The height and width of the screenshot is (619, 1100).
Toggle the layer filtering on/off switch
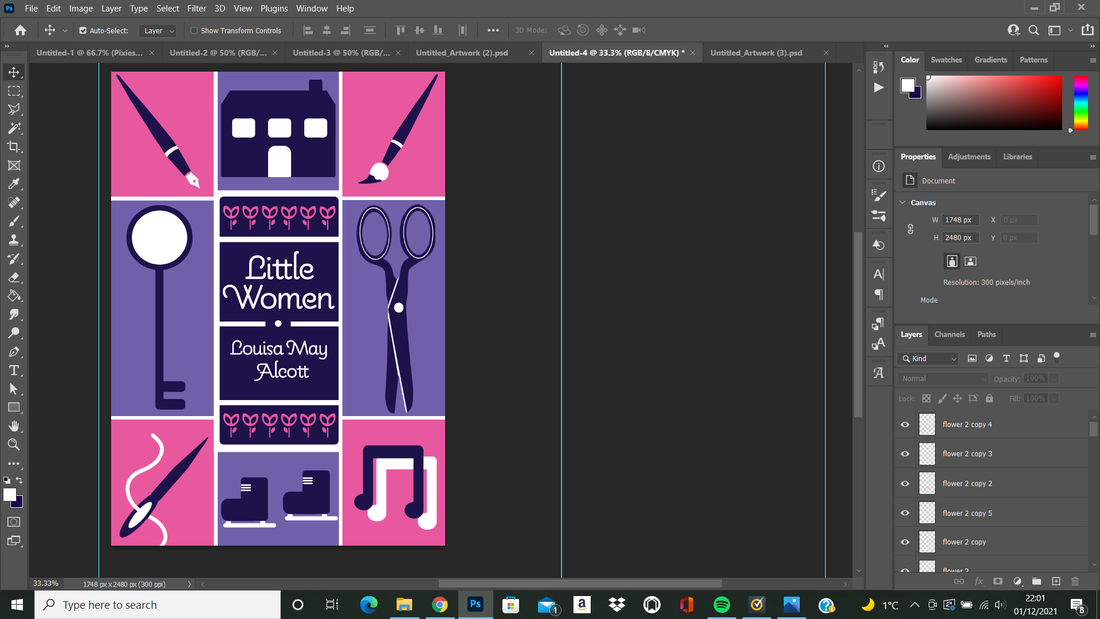pyautogui.click(x=1057, y=357)
